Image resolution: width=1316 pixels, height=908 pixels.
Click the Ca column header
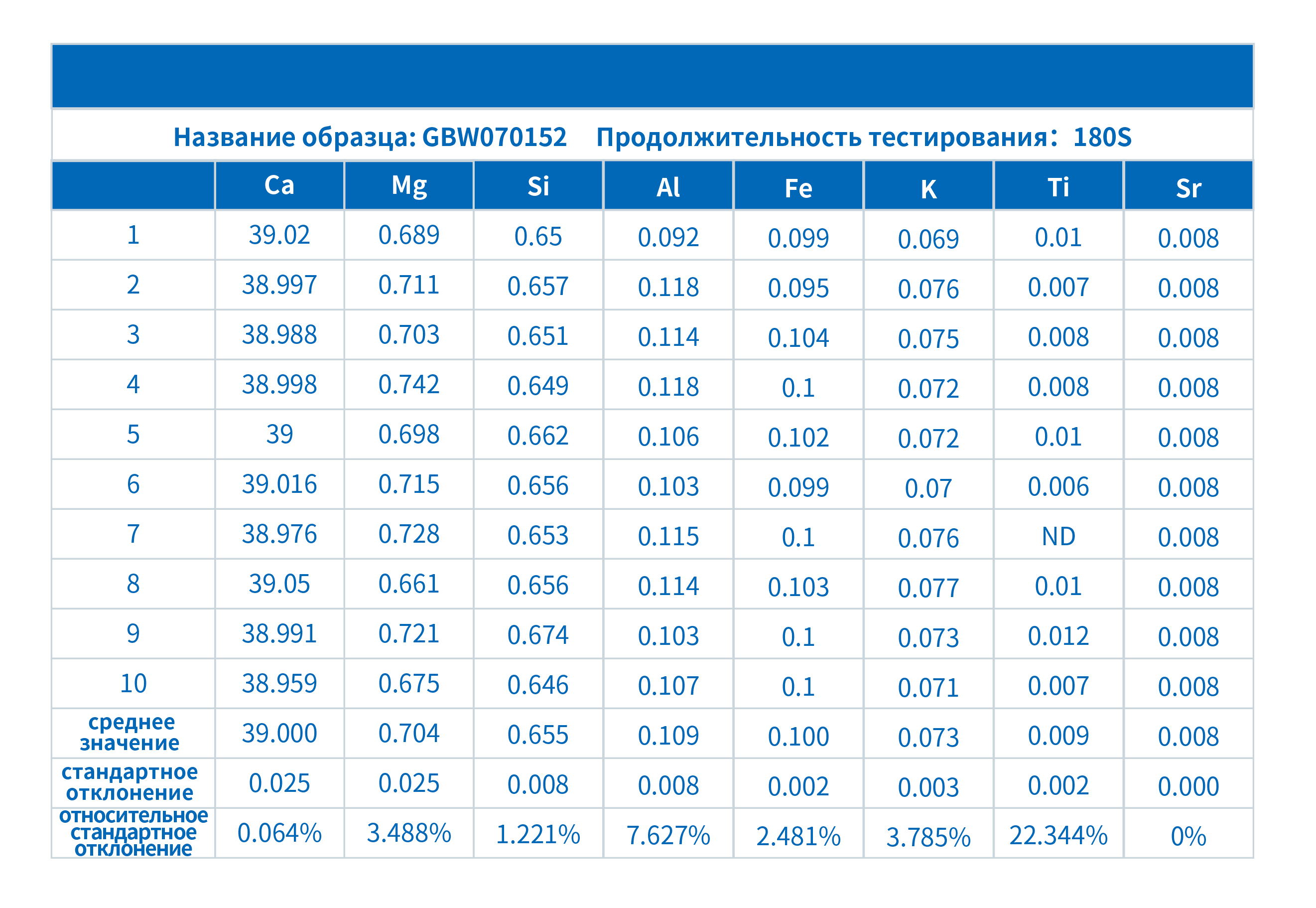coord(279,186)
